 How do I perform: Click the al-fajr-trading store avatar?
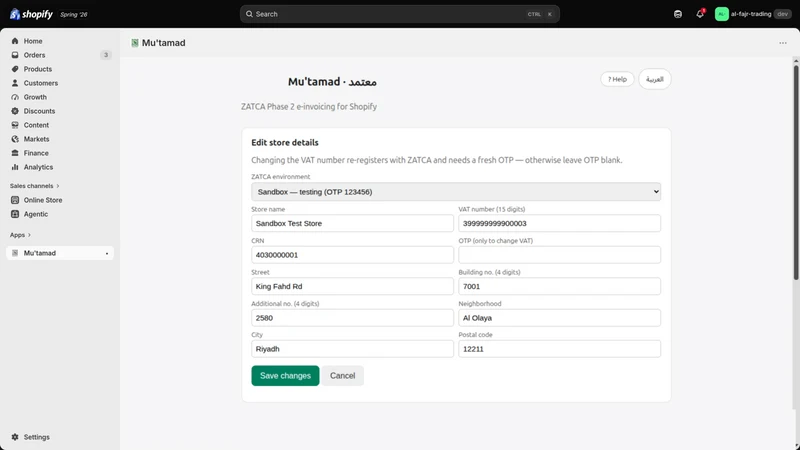click(x=721, y=14)
